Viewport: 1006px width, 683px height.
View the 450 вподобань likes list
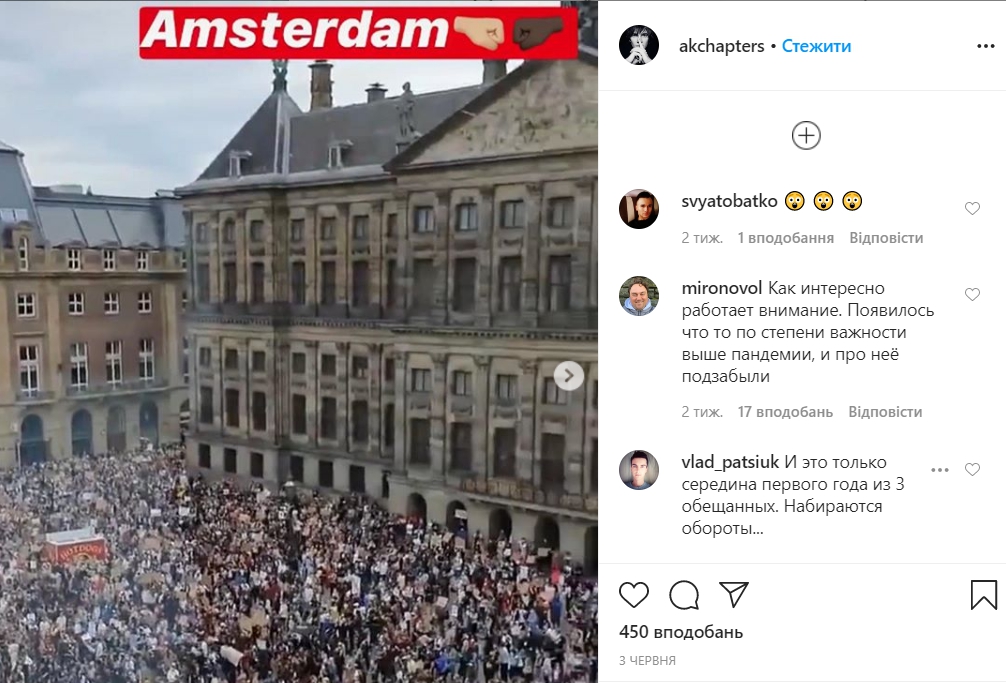[681, 632]
